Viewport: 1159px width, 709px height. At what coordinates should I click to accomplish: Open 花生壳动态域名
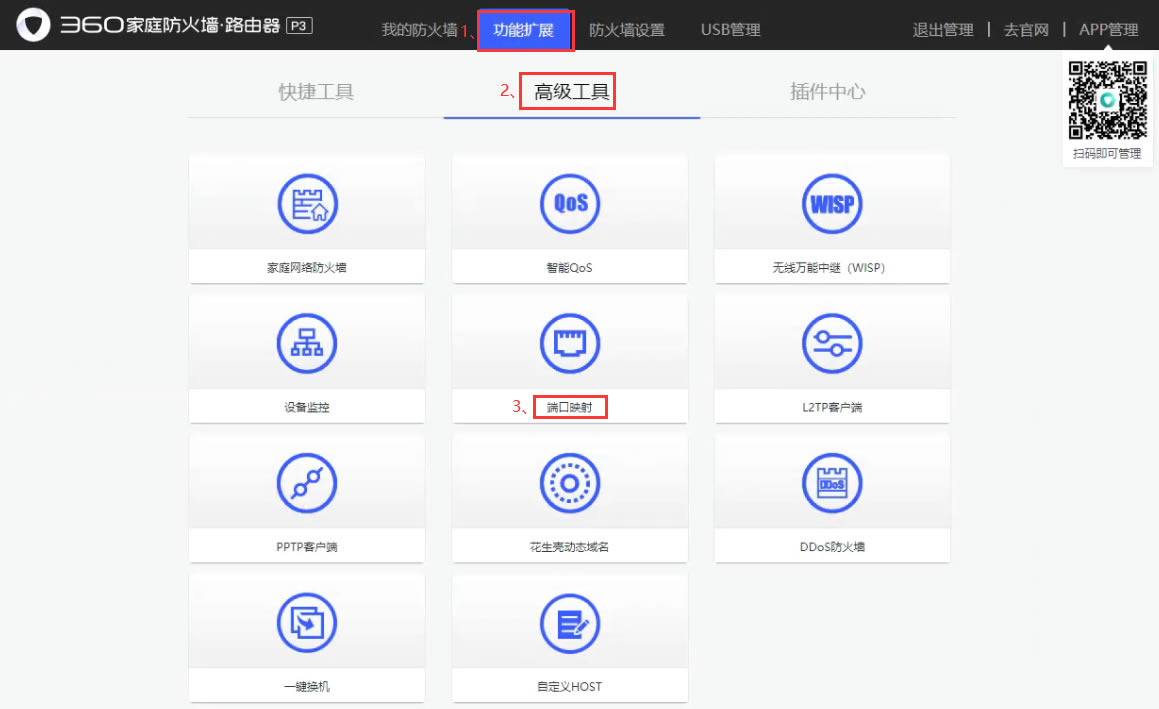coord(569,497)
